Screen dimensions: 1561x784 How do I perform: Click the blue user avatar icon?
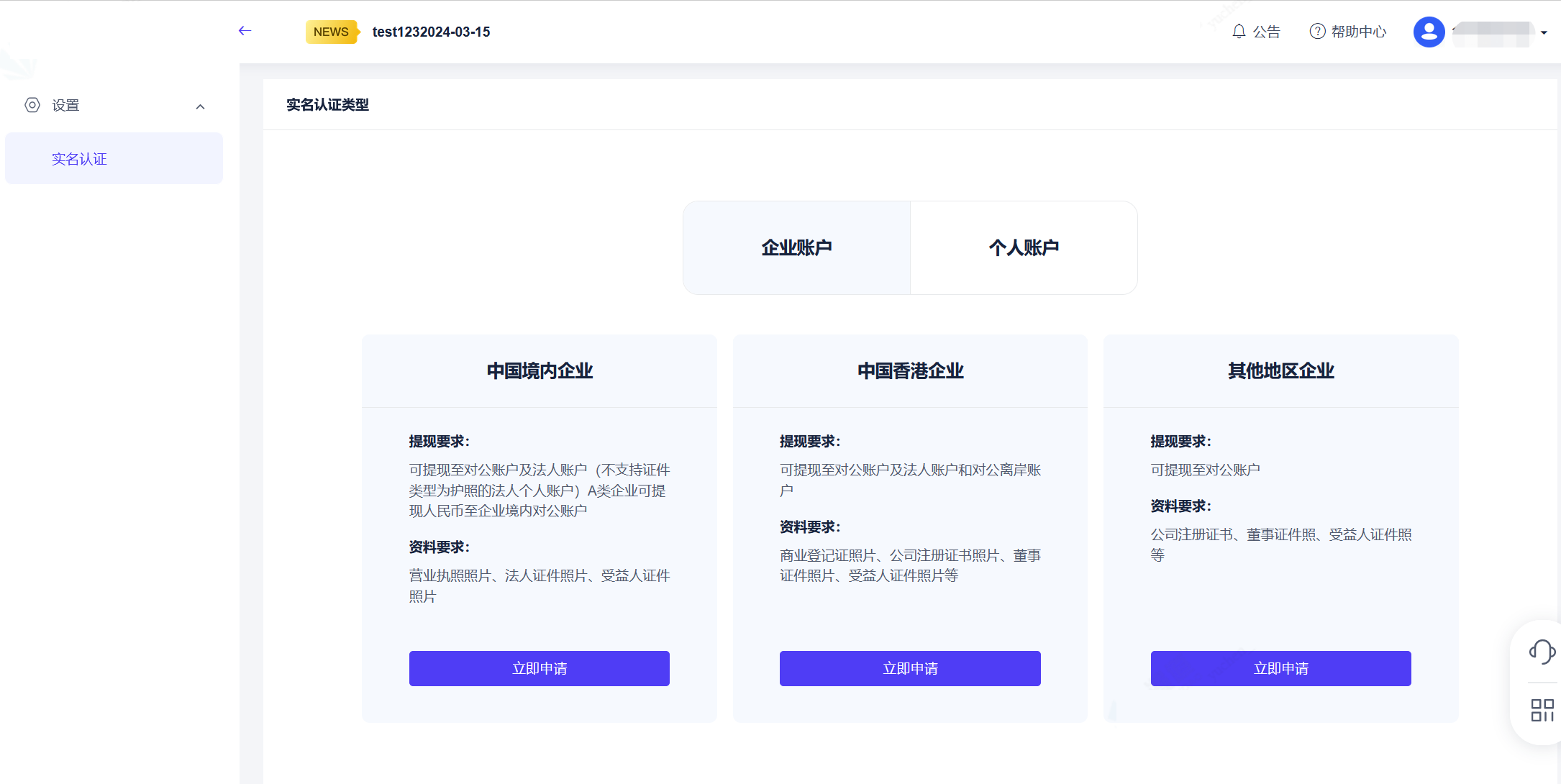point(1429,32)
